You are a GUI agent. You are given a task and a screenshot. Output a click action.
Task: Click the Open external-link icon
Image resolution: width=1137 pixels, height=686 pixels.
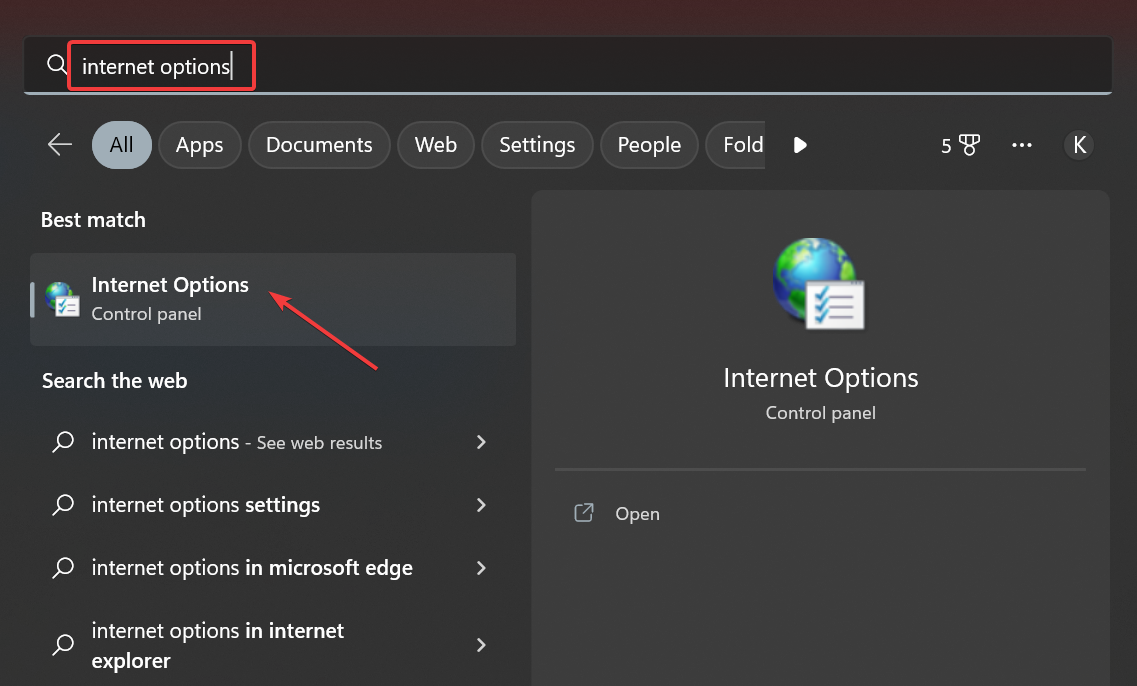click(x=584, y=513)
